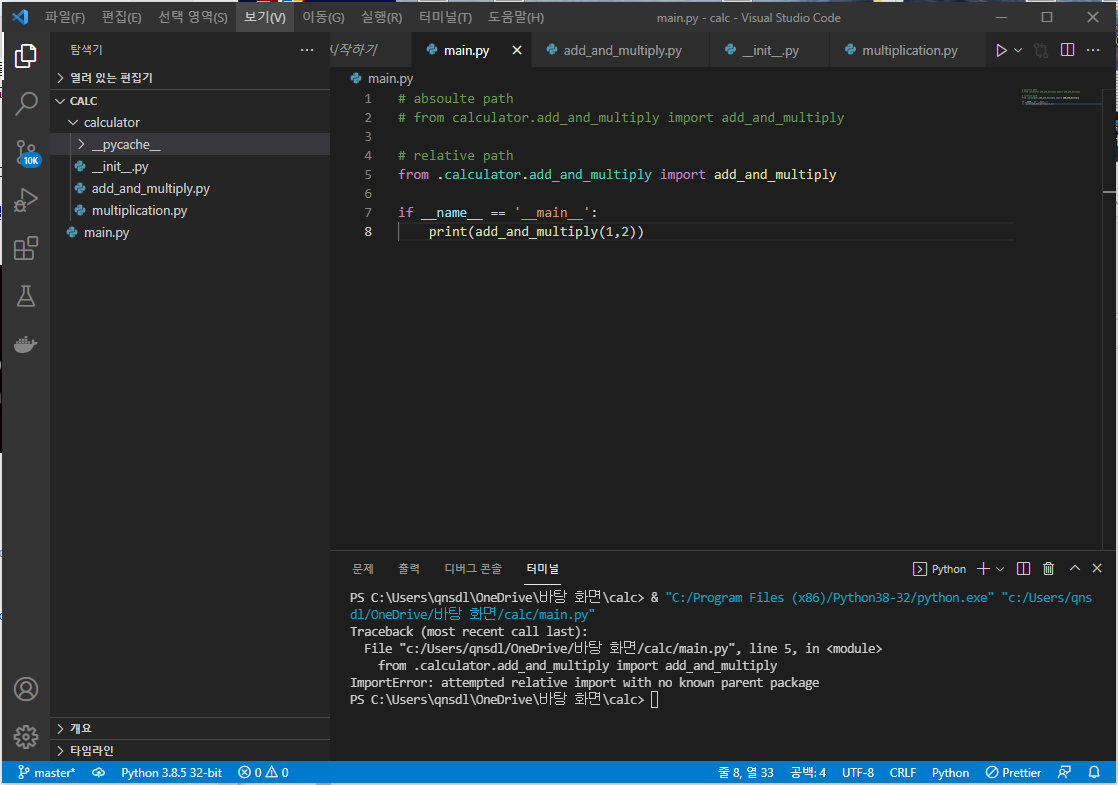The width and height of the screenshot is (1118, 785).
Task: Expand the 개요 outline section
Action: (190, 729)
